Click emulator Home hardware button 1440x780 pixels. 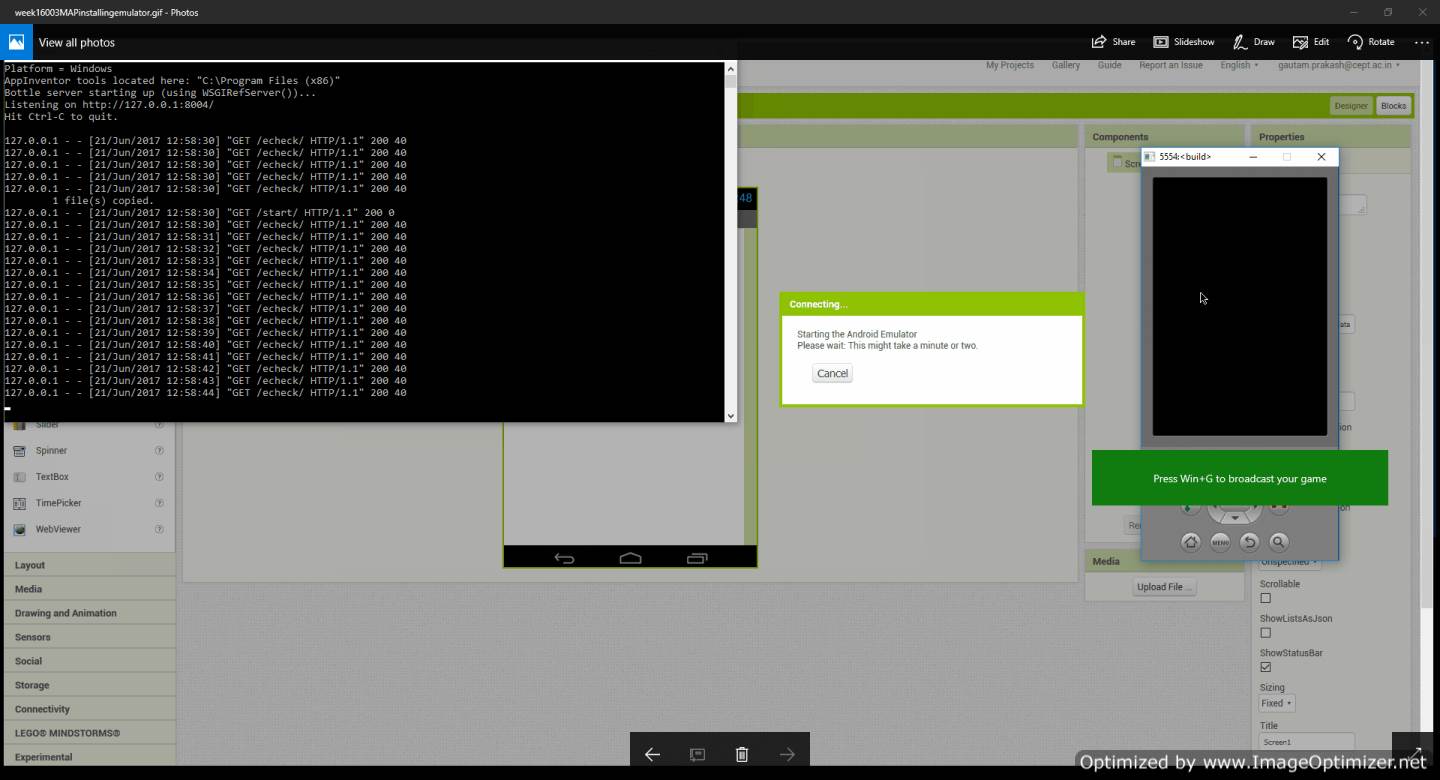(1190, 542)
